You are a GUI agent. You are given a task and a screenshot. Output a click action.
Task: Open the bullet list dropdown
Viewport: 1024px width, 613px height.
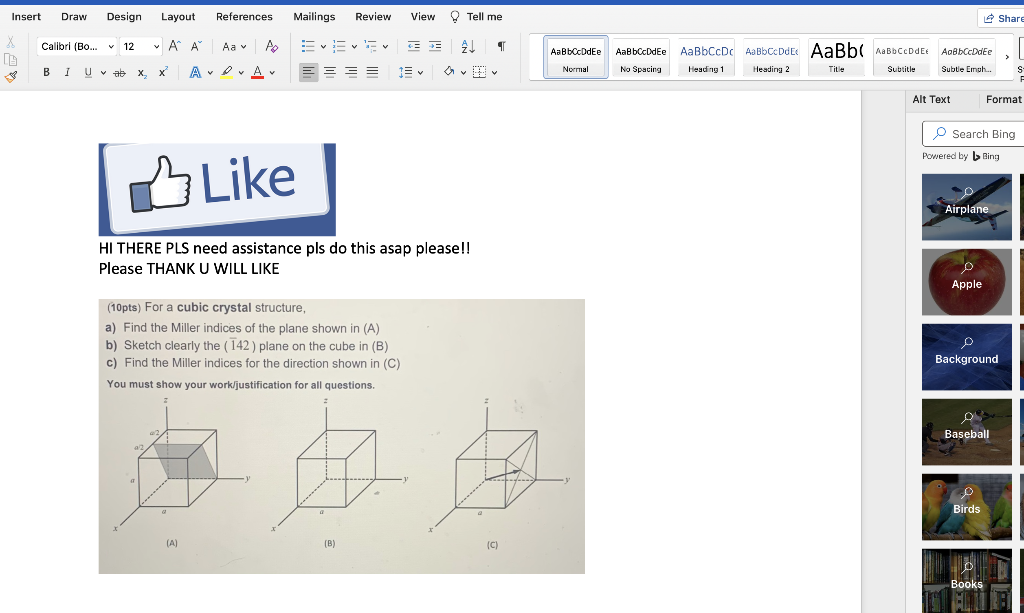coord(322,46)
